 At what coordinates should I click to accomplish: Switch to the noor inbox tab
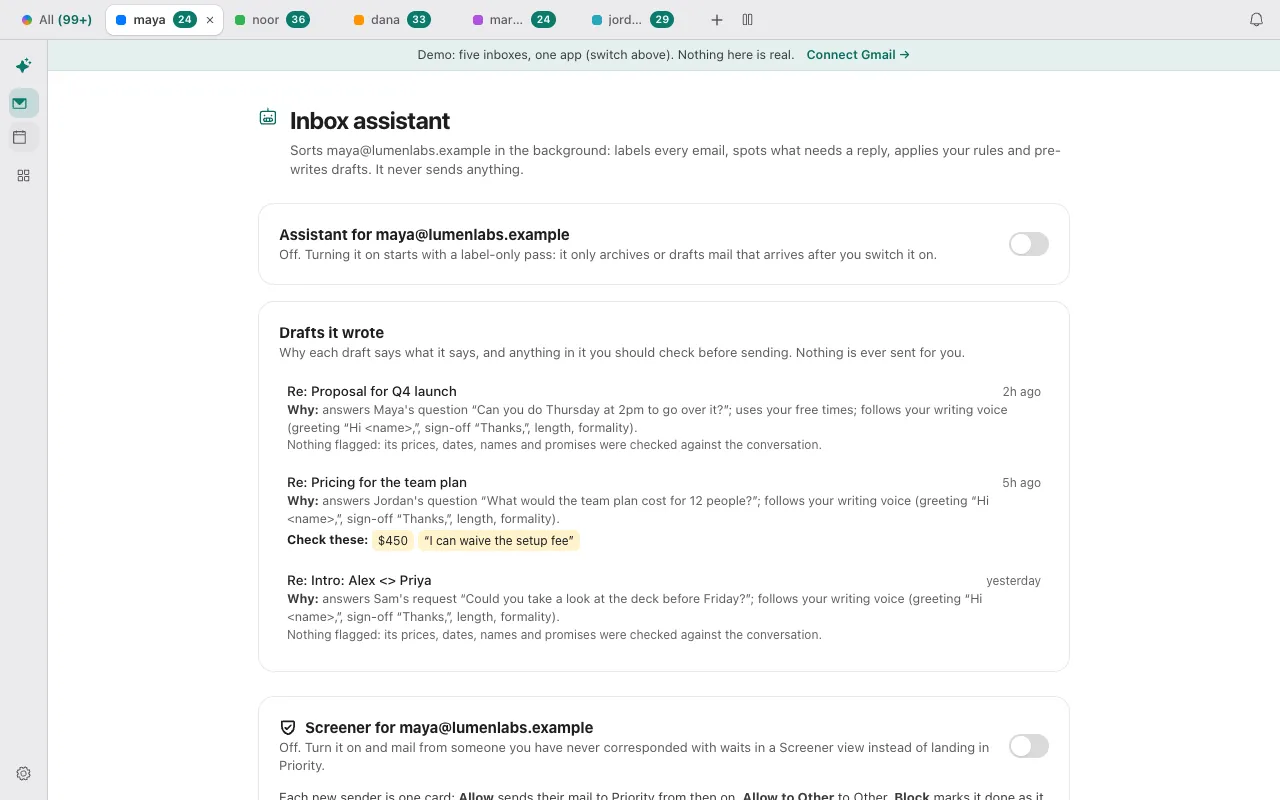pyautogui.click(x=272, y=20)
